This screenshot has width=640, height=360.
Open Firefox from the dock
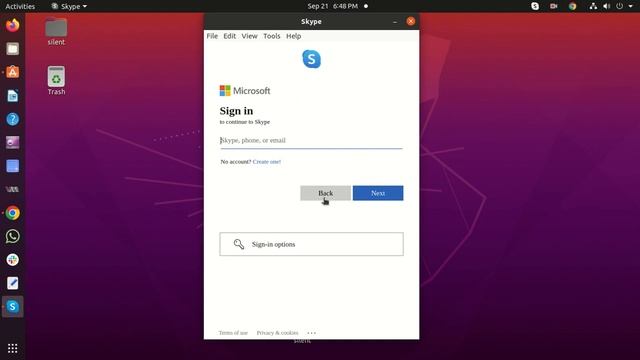pyautogui.click(x=13, y=25)
